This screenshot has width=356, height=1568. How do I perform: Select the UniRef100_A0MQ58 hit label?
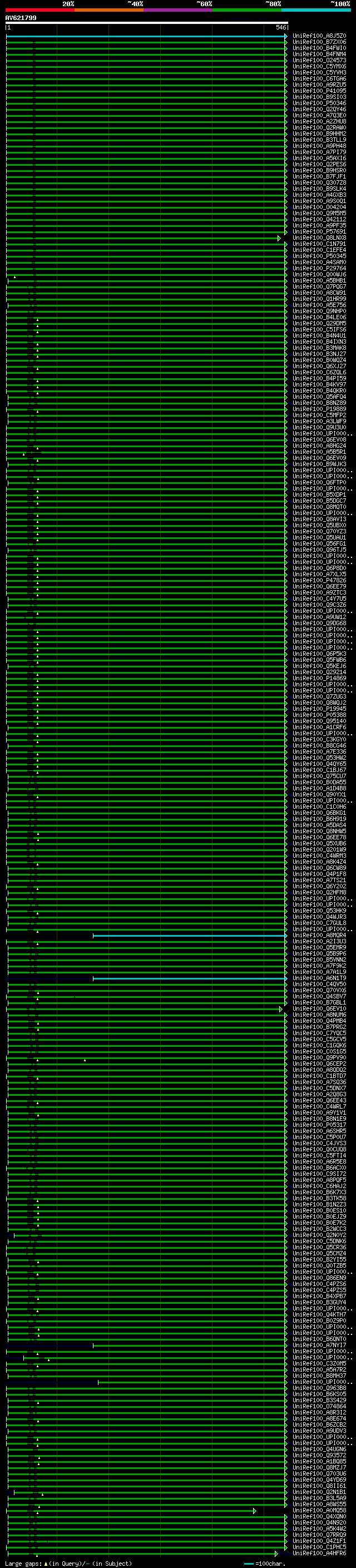319,1511
